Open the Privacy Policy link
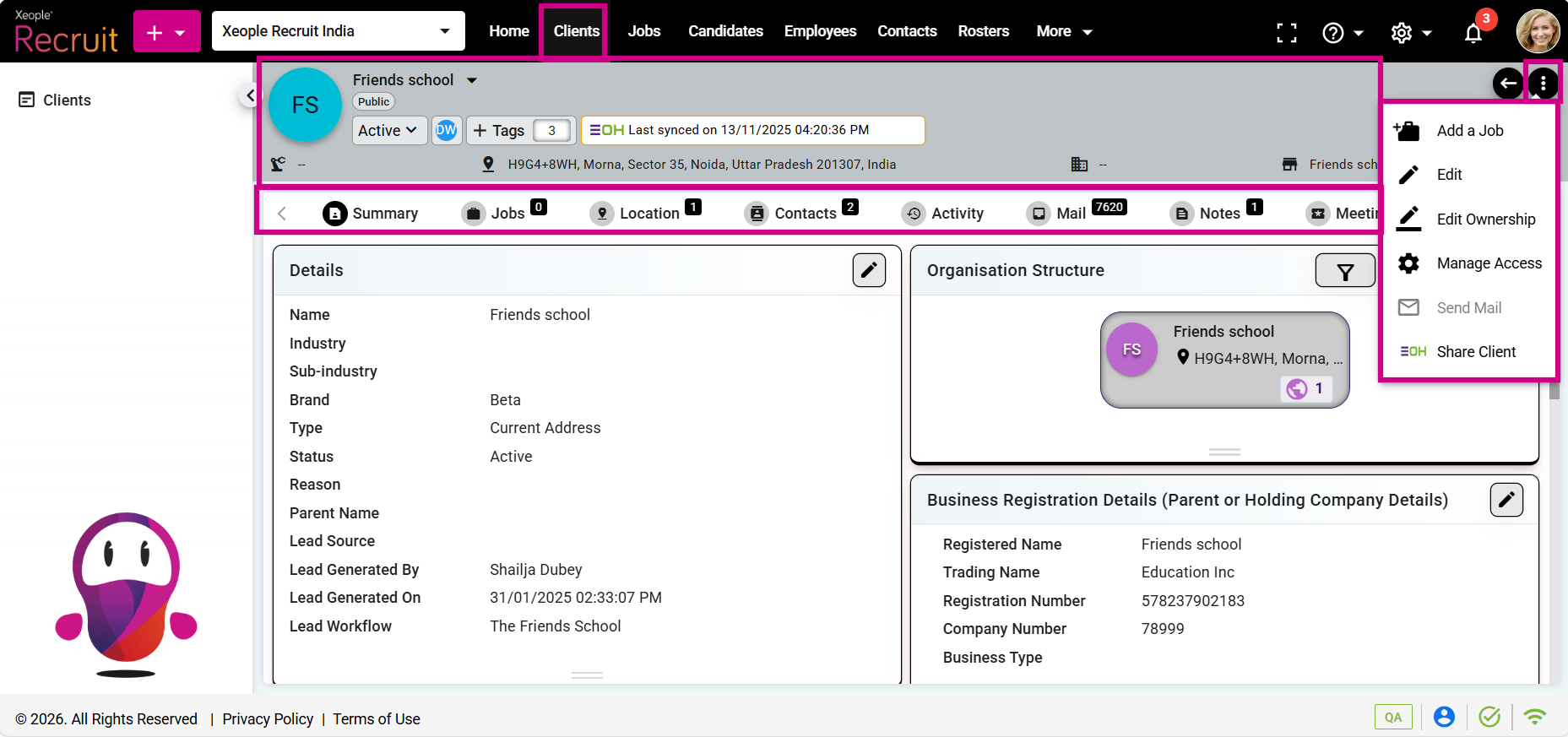Viewport: 1568px width, 737px height. pyautogui.click(x=268, y=719)
